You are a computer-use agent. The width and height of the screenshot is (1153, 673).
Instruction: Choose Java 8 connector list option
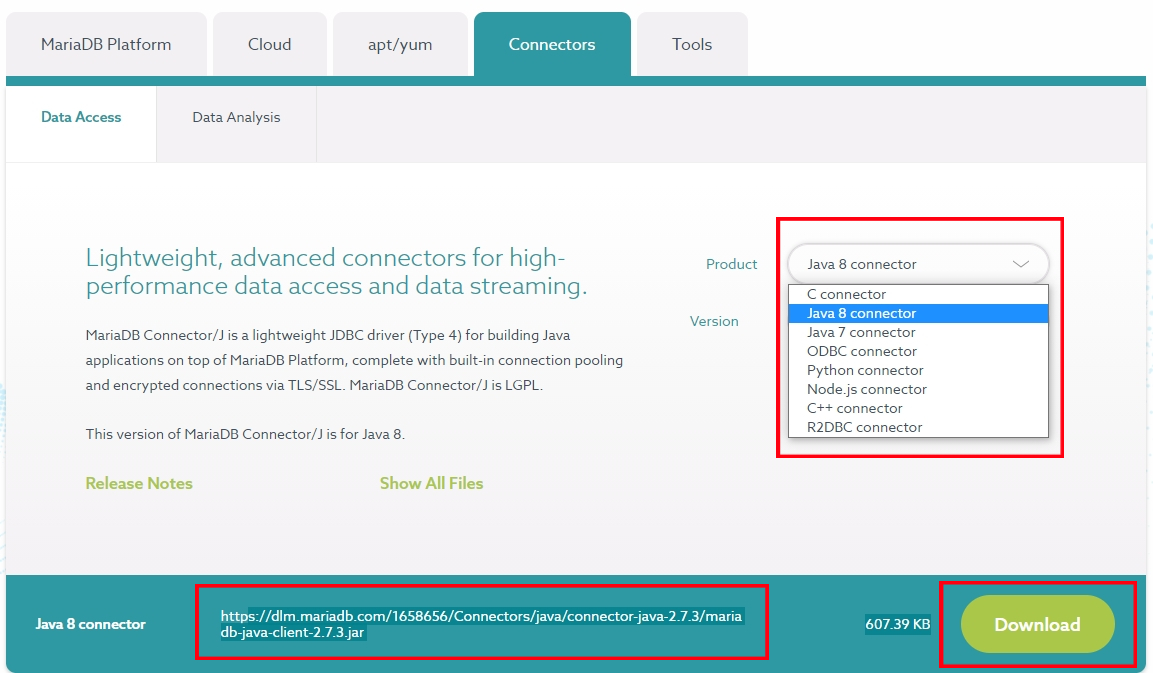pos(918,313)
